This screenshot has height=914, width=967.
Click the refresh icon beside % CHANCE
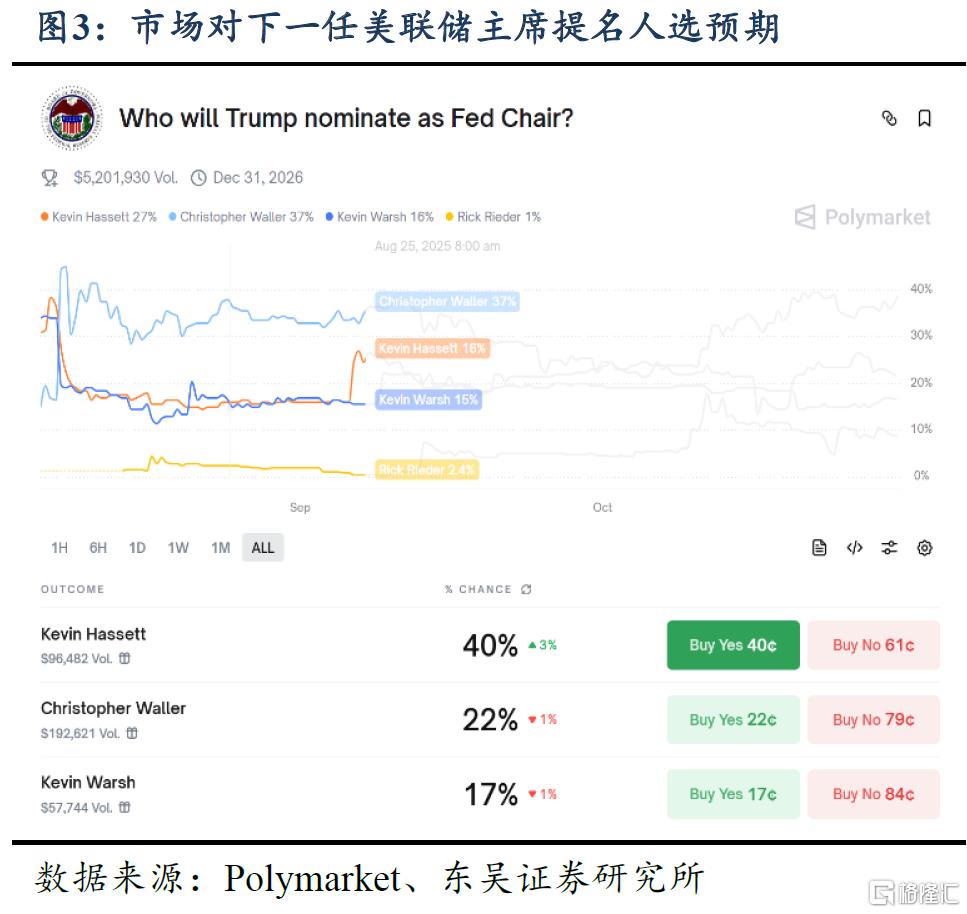click(526, 590)
